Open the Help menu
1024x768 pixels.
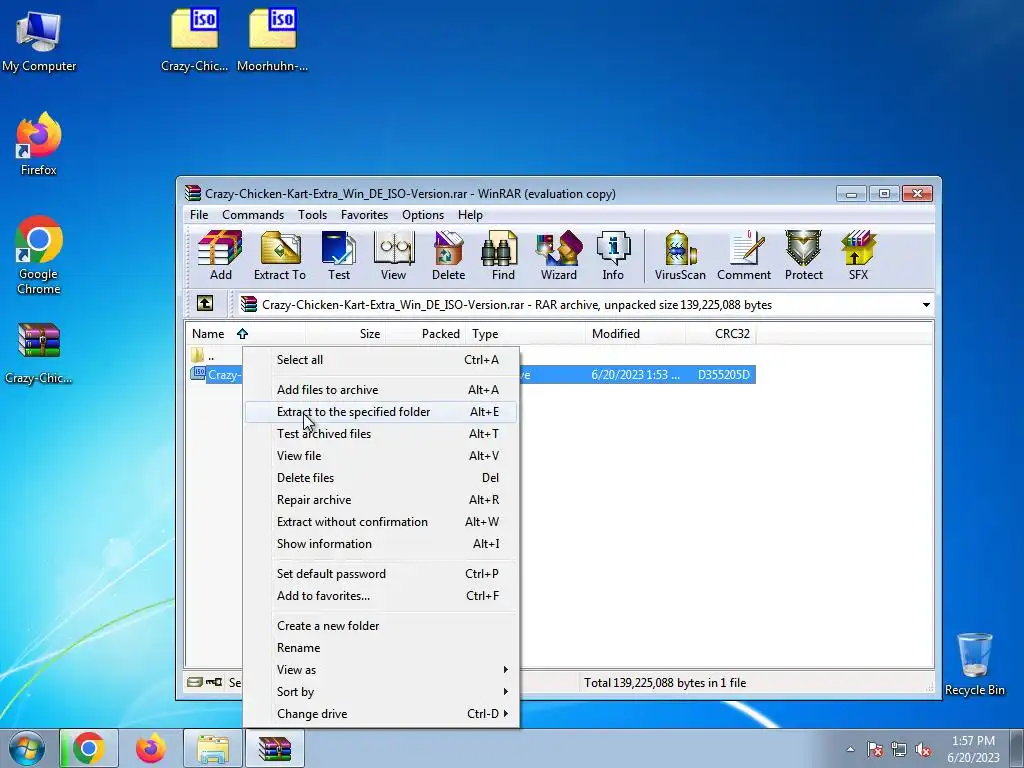[x=470, y=215]
